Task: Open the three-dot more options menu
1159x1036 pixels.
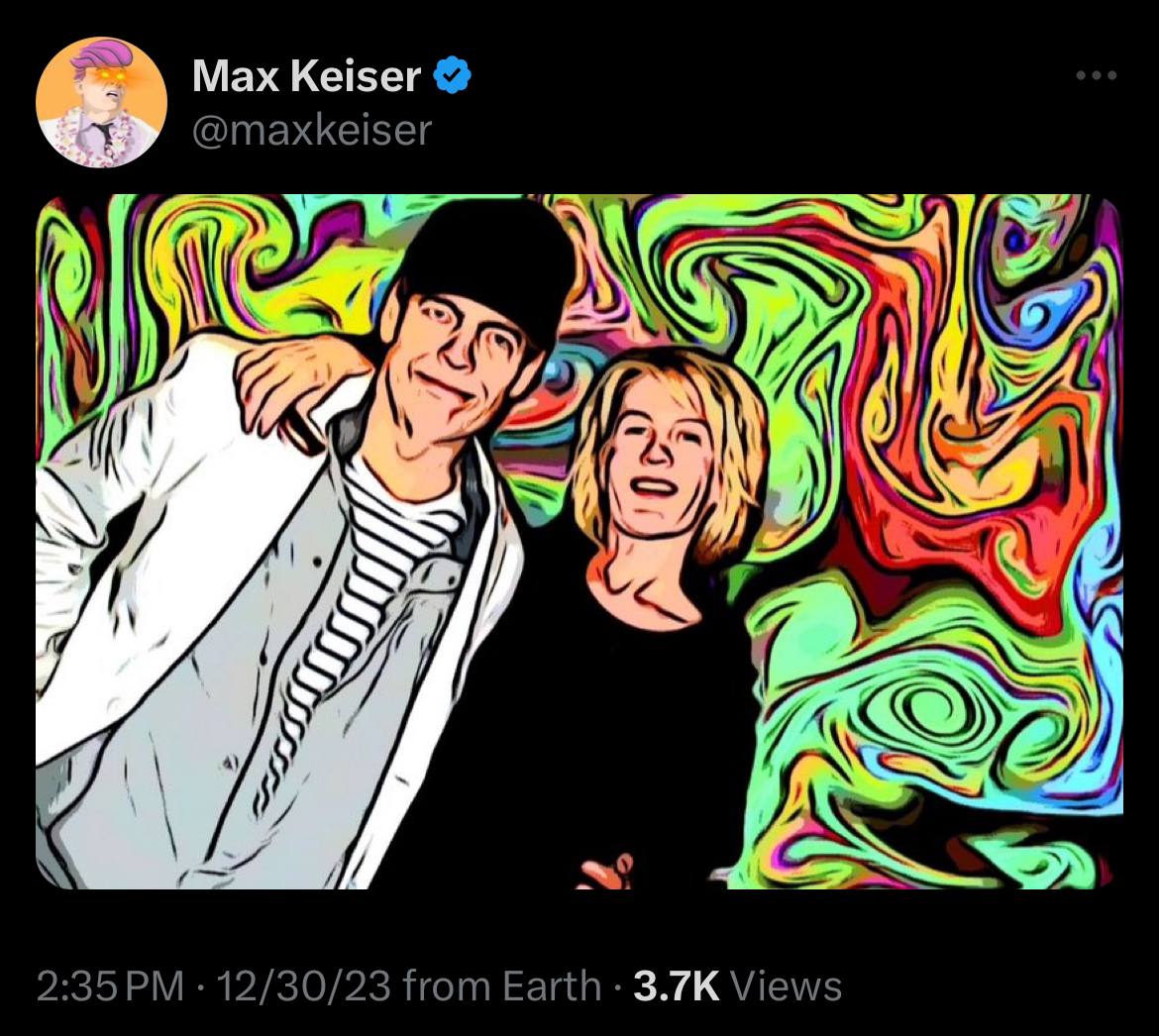Action: coord(1096,75)
